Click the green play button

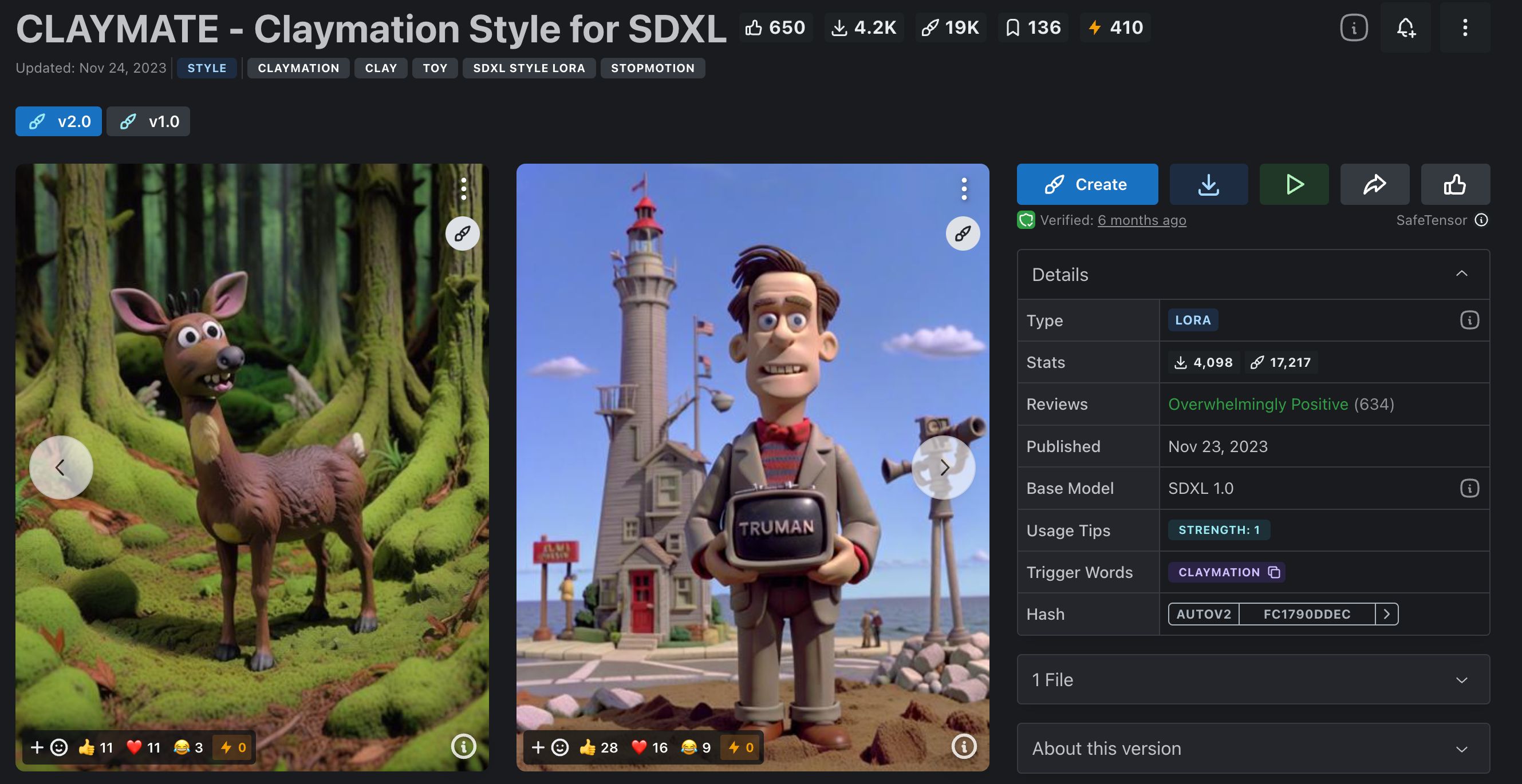(1294, 184)
